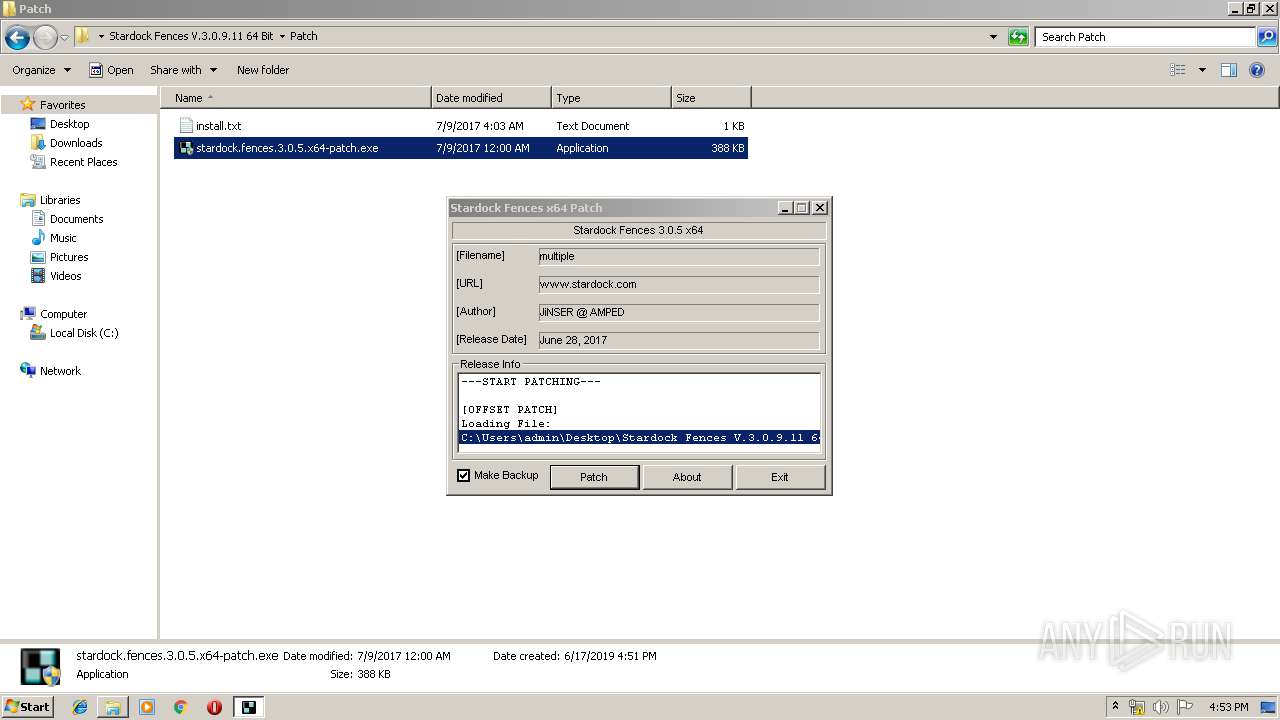Open Internet Explorer from the taskbar
1280x720 pixels.
coord(80,707)
